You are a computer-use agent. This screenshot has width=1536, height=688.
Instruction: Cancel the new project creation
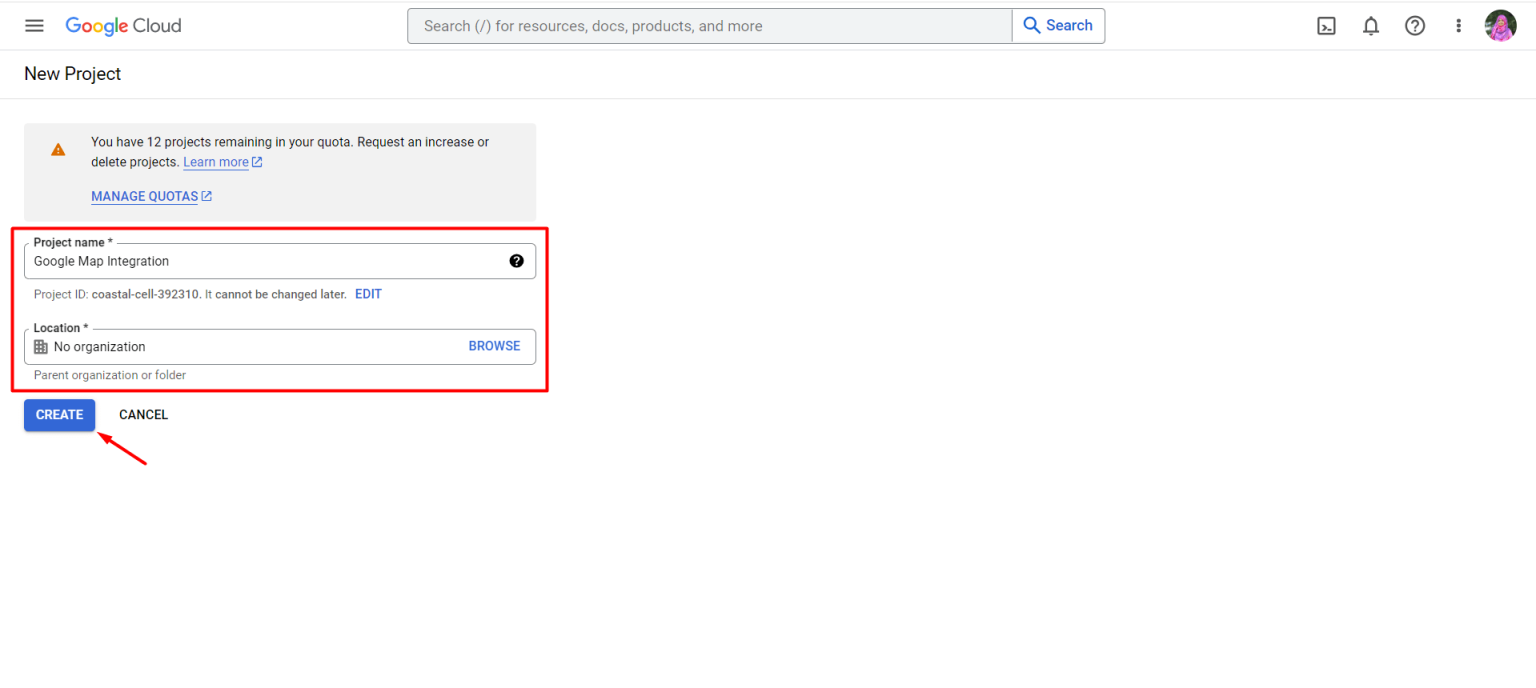click(143, 415)
